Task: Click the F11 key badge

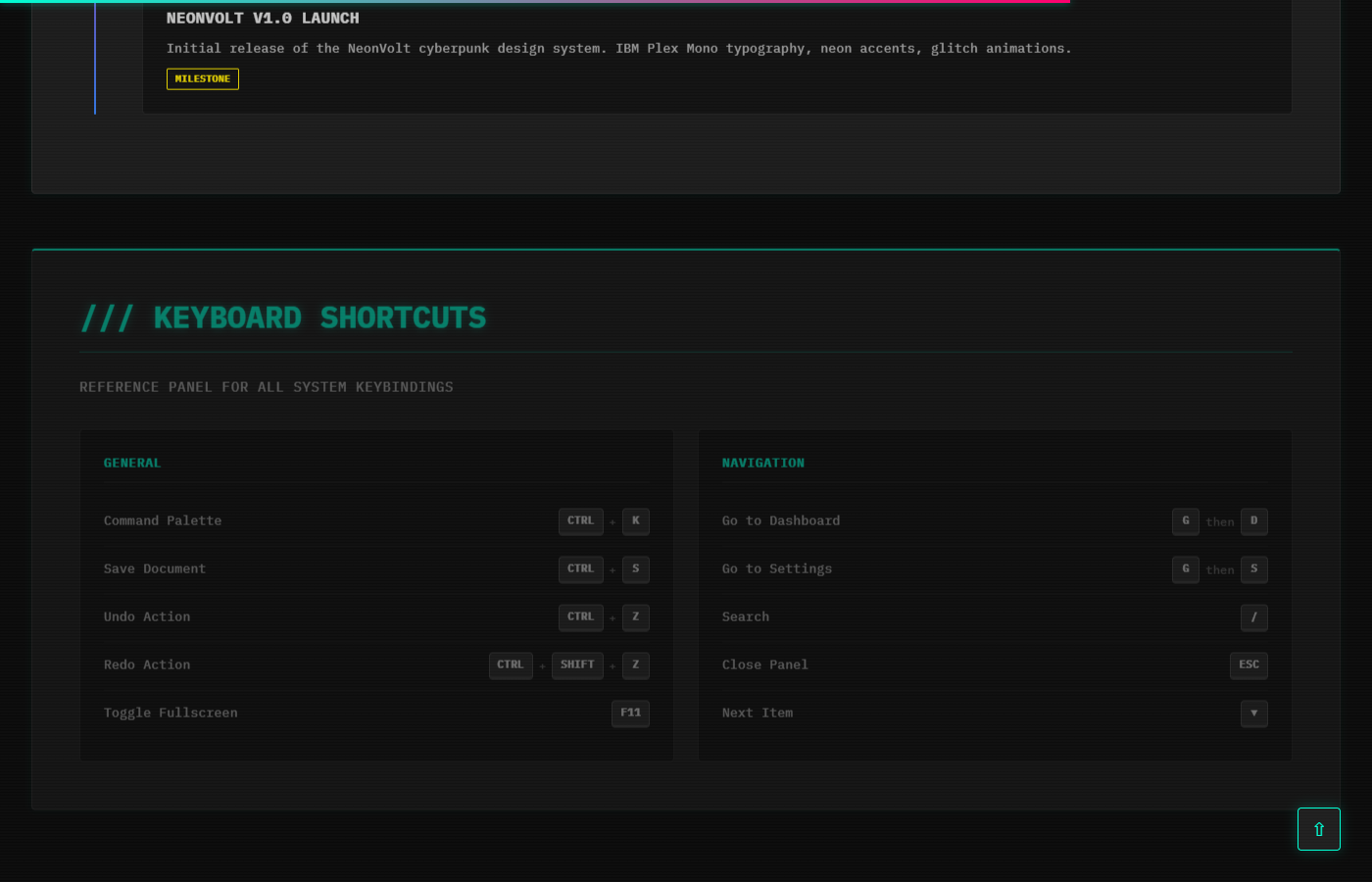Action: pyautogui.click(x=630, y=713)
